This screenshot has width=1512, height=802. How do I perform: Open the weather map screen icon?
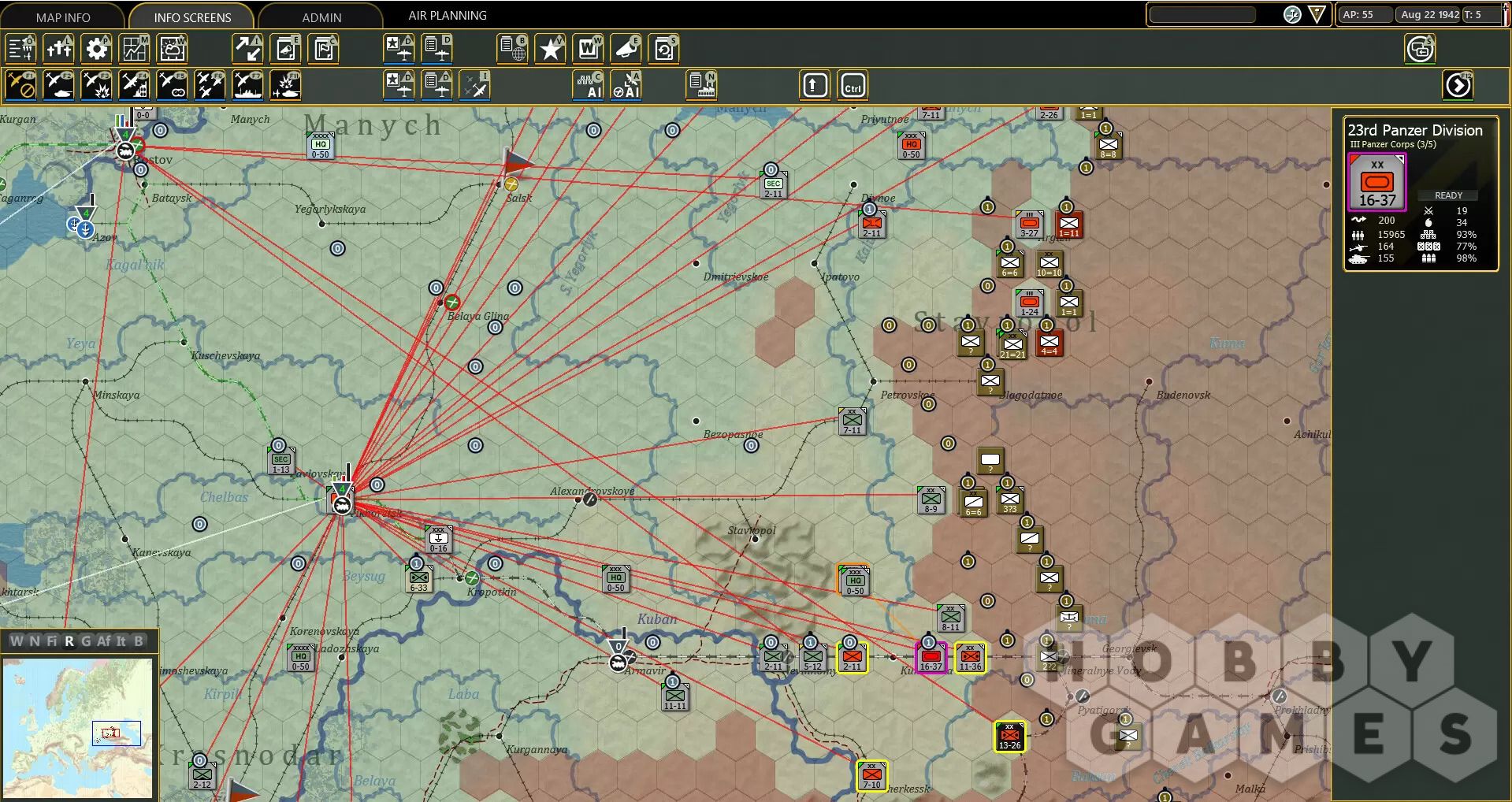[173, 49]
